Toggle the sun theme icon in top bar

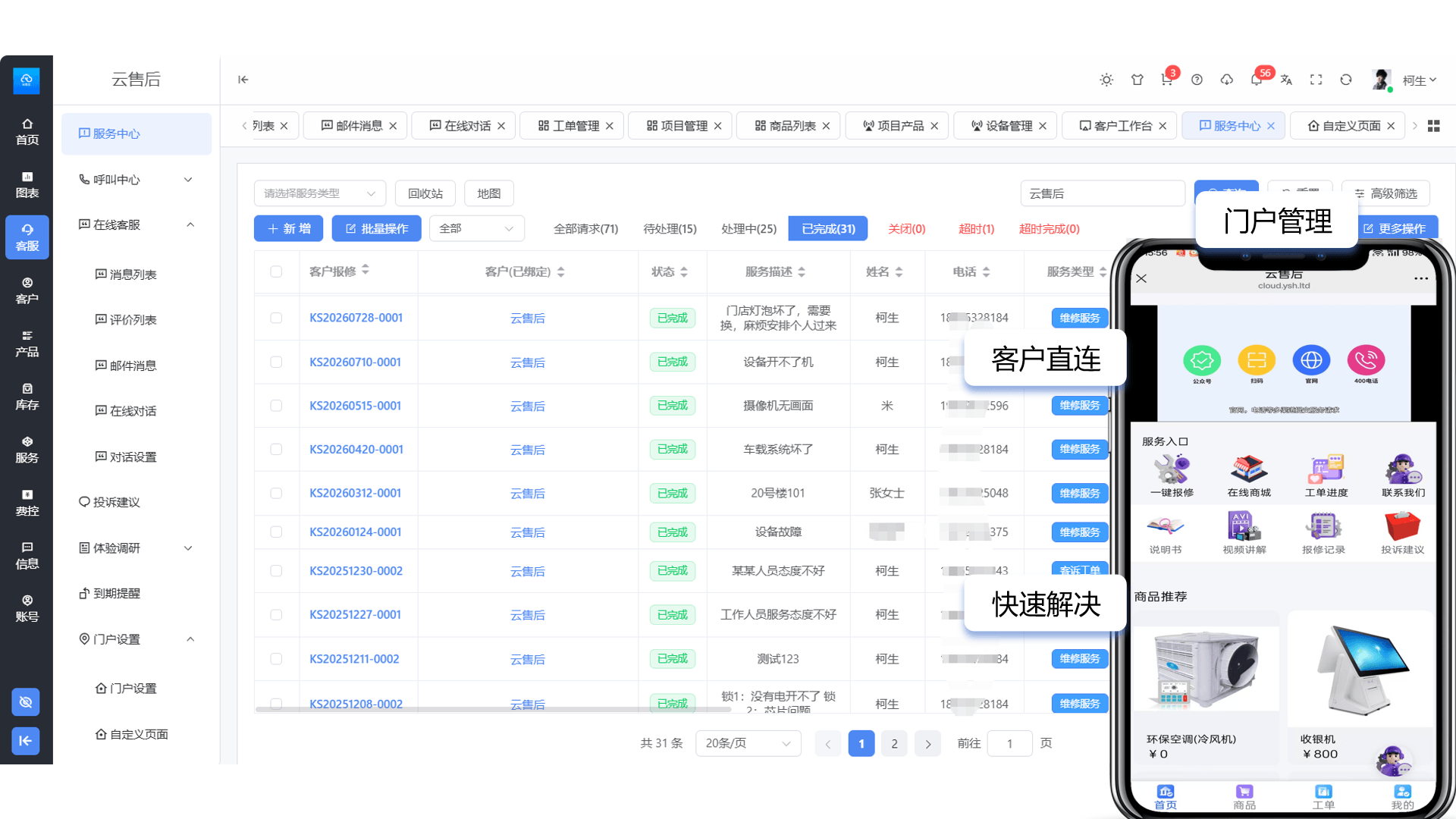1106,80
